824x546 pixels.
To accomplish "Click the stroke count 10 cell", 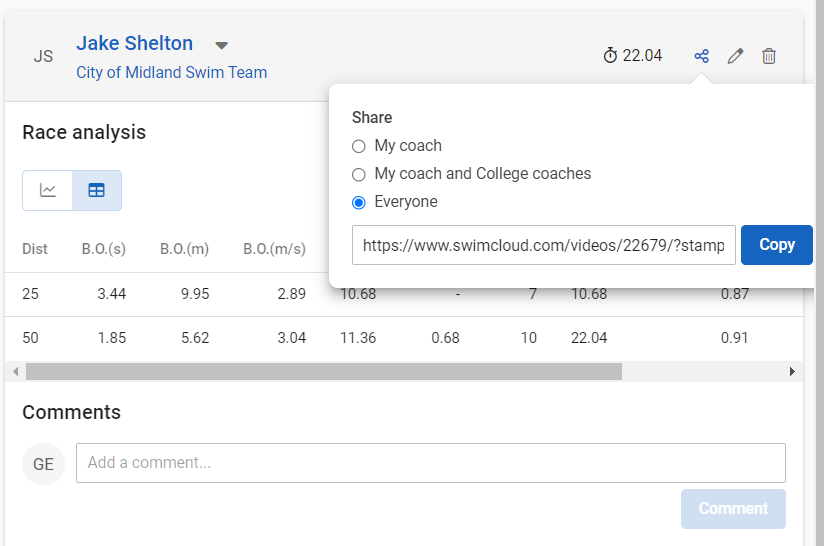I will point(529,338).
